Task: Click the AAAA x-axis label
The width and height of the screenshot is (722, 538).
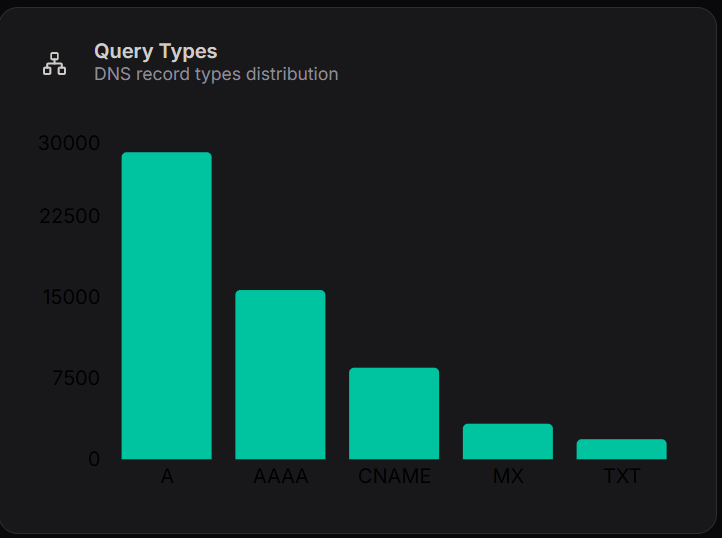Action: click(280, 477)
